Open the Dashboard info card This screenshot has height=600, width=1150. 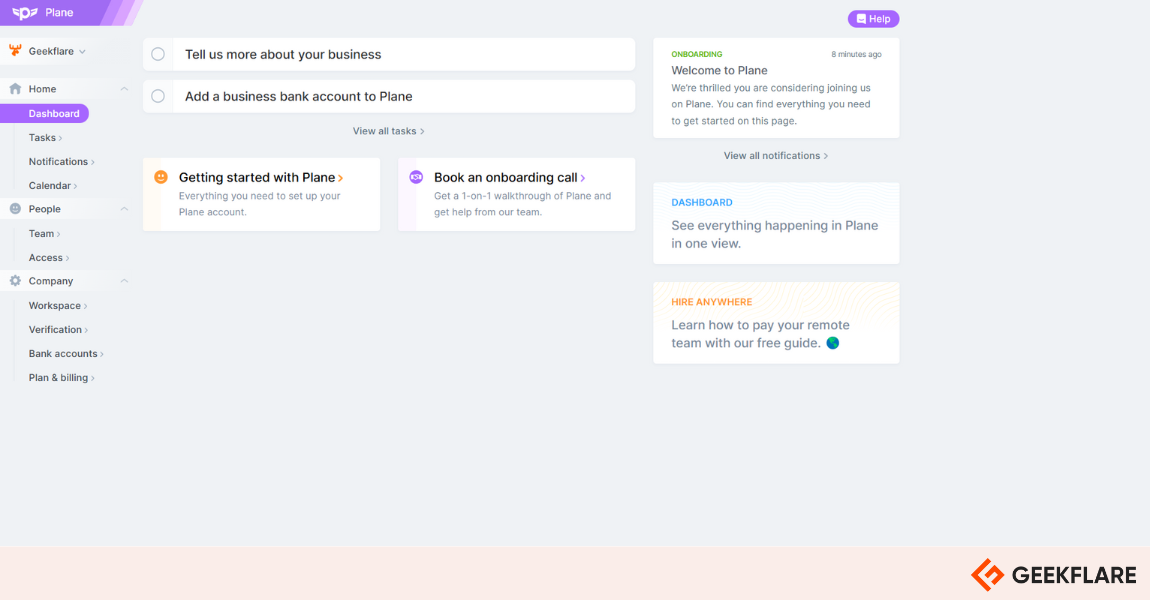(x=776, y=223)
